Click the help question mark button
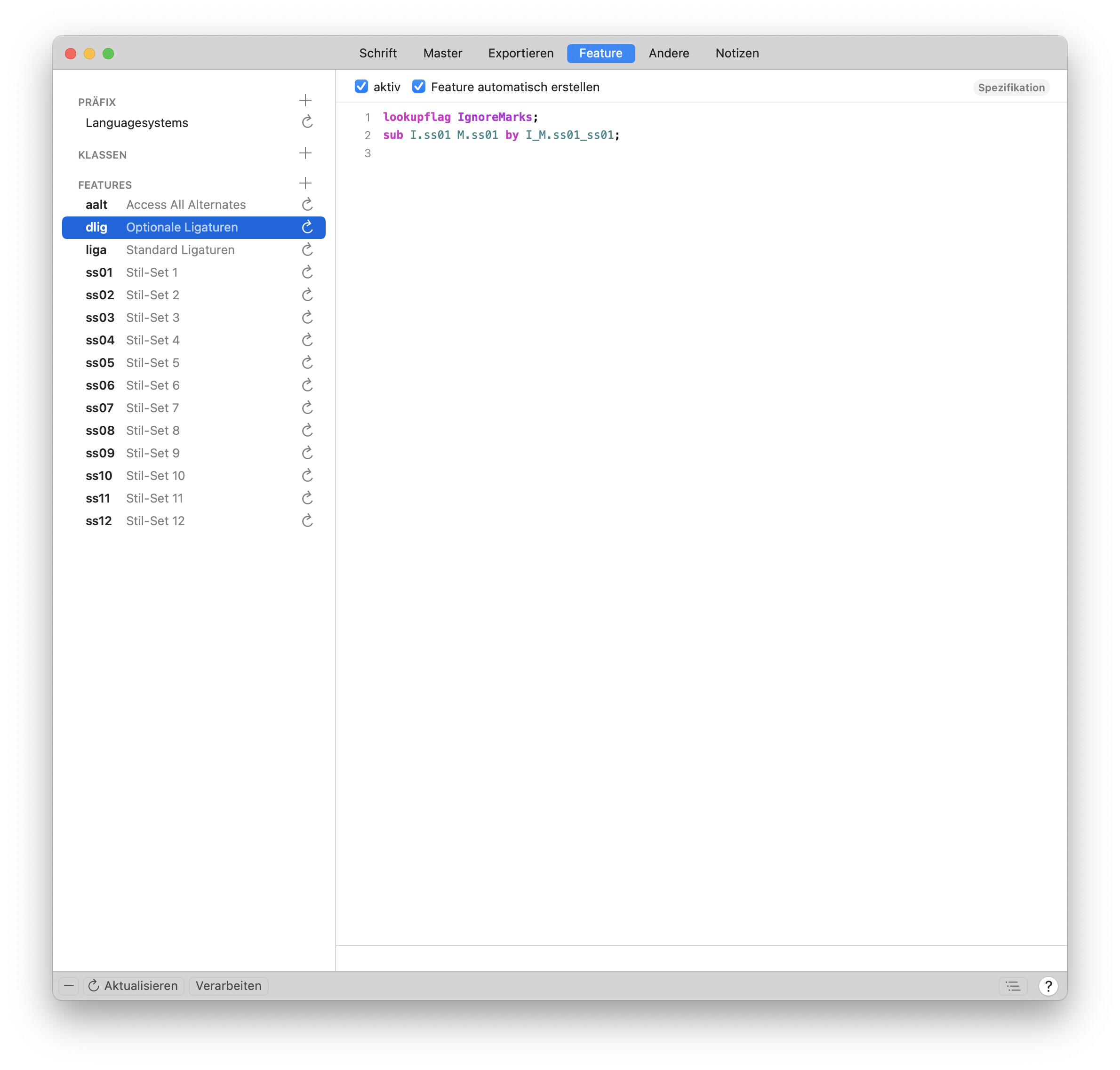The height and width of the screenshot is (1070, 1120). 1048,986
